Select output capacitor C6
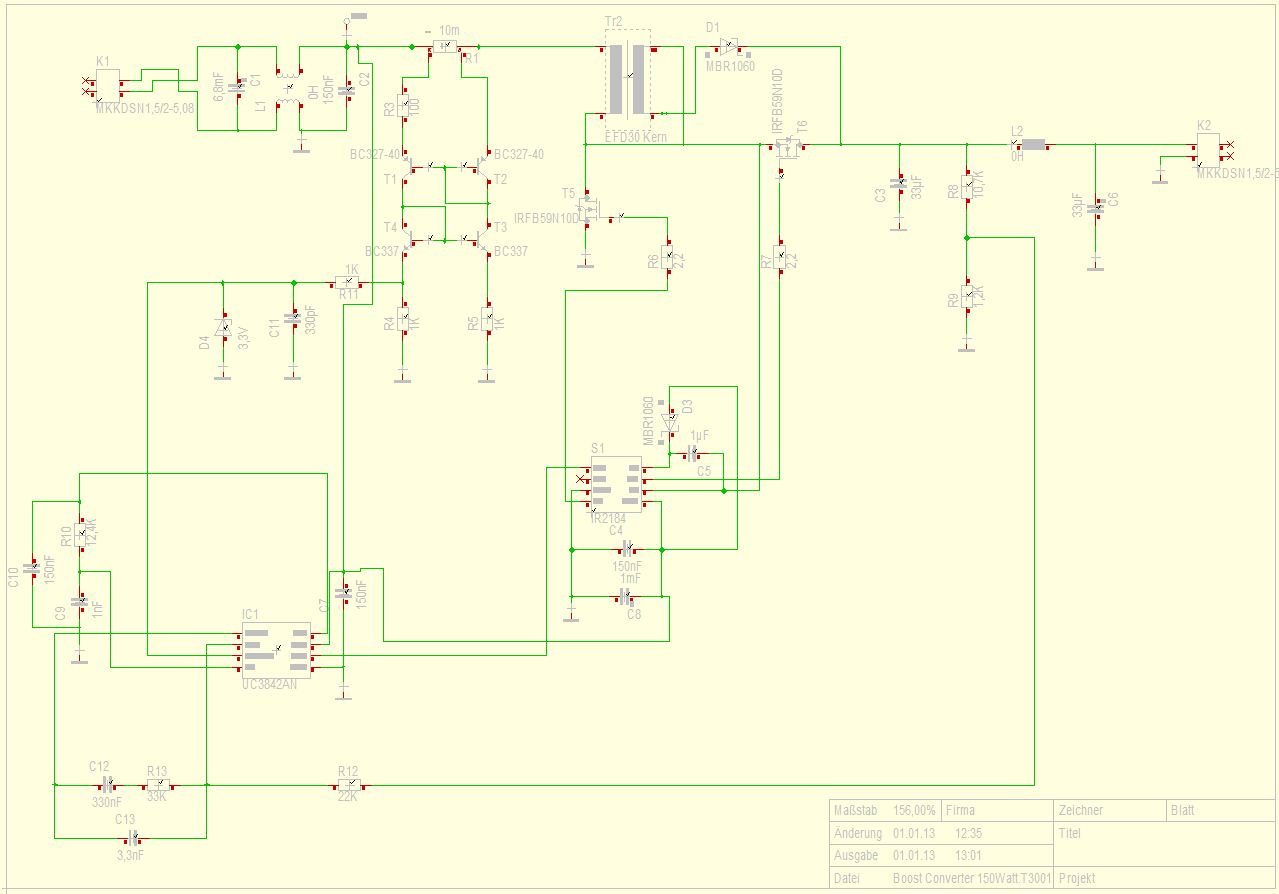The height and width of the screenshot is (894, 1279). [x=1095, y=209]
